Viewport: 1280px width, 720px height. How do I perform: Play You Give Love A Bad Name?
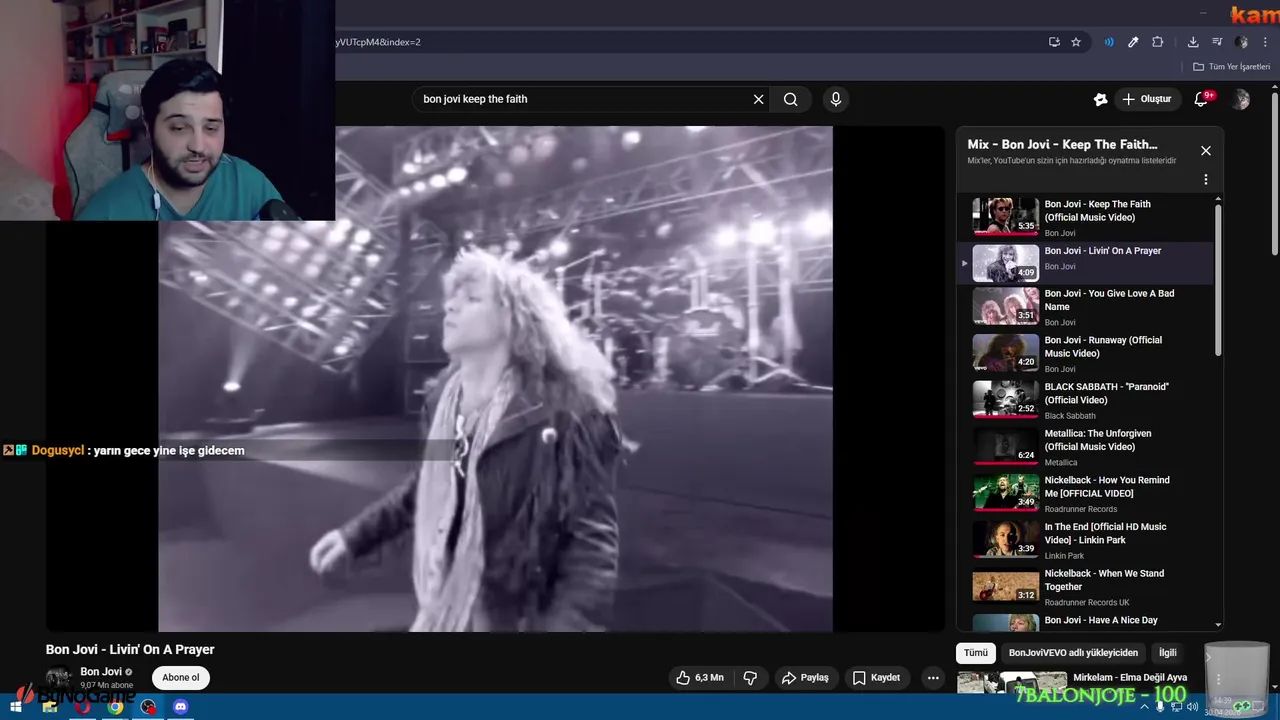1085,307
